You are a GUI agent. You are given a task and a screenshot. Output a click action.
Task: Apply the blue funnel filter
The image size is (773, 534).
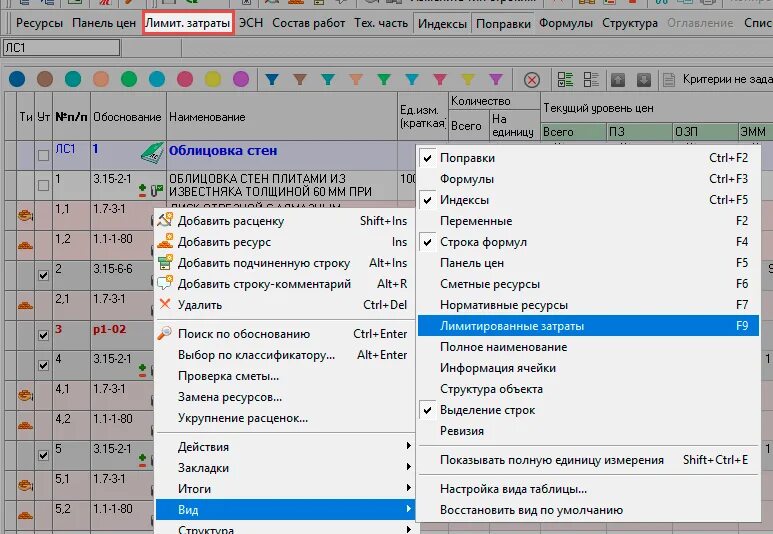272,79
